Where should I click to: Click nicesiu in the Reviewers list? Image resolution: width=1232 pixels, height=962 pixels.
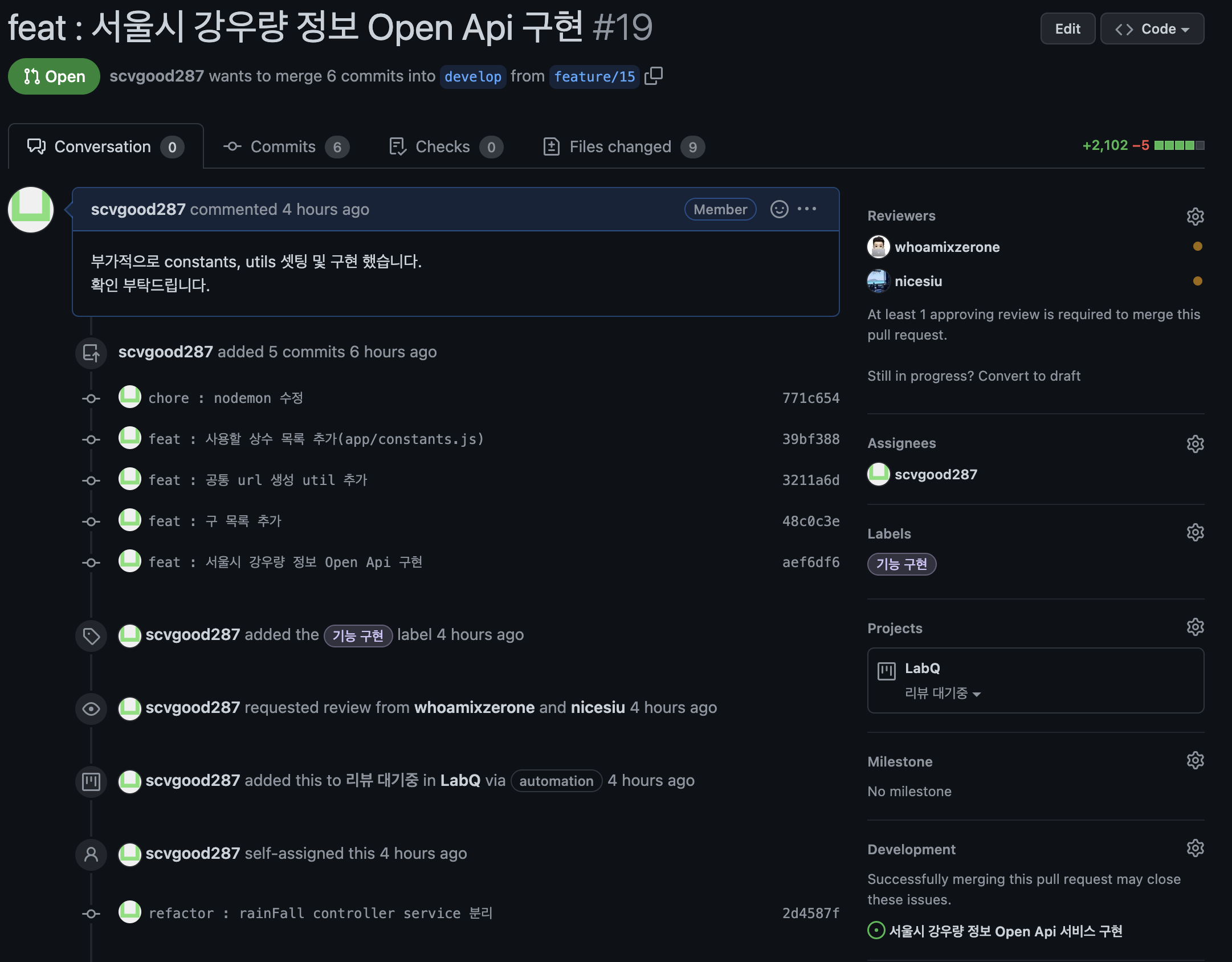click(x=918, y=281)
